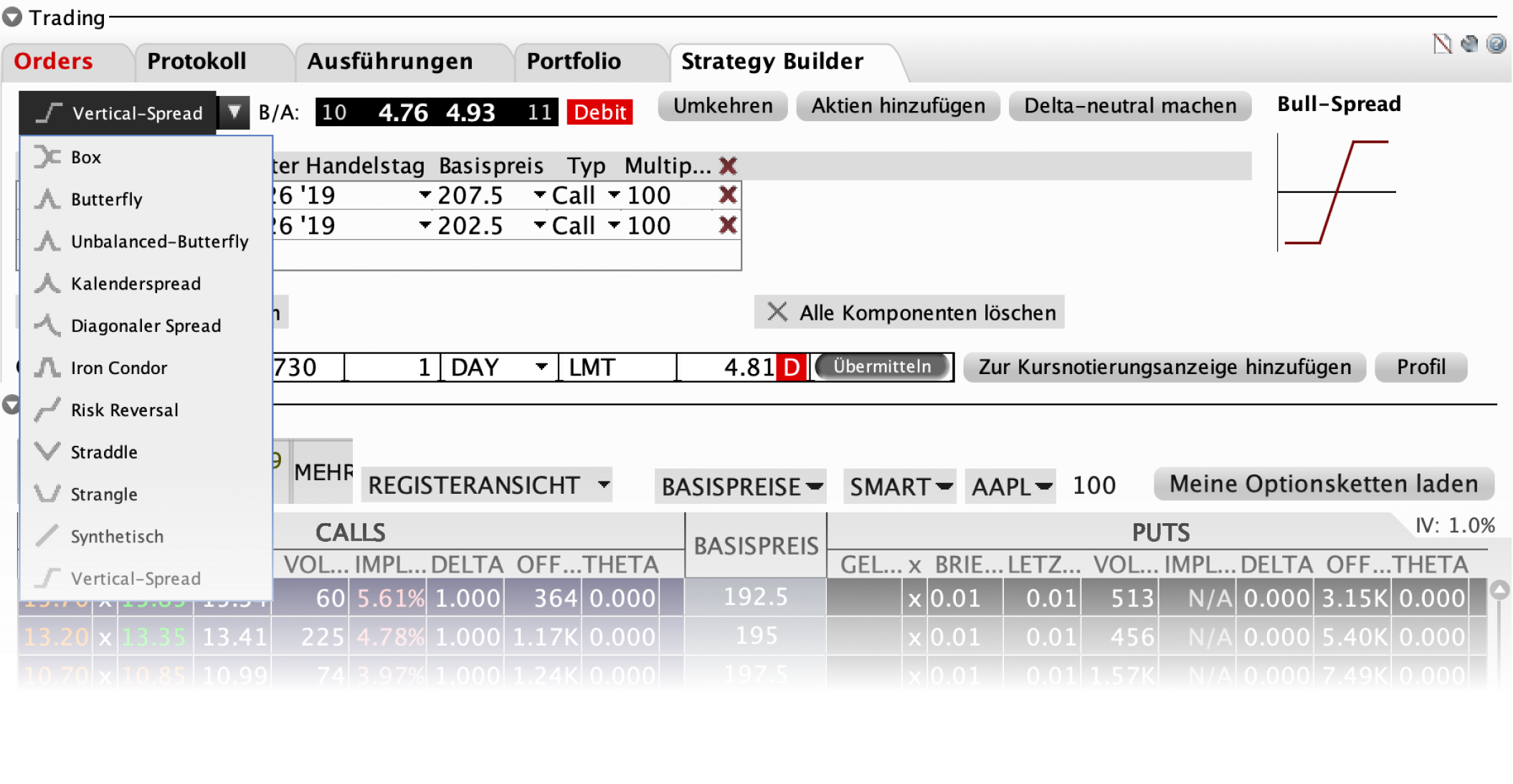The height and width of the screenshot is (784, 1513).
Task: Open the Vertical-Spread strategy dropdown arrow
Action: click(x=234, y=113)
